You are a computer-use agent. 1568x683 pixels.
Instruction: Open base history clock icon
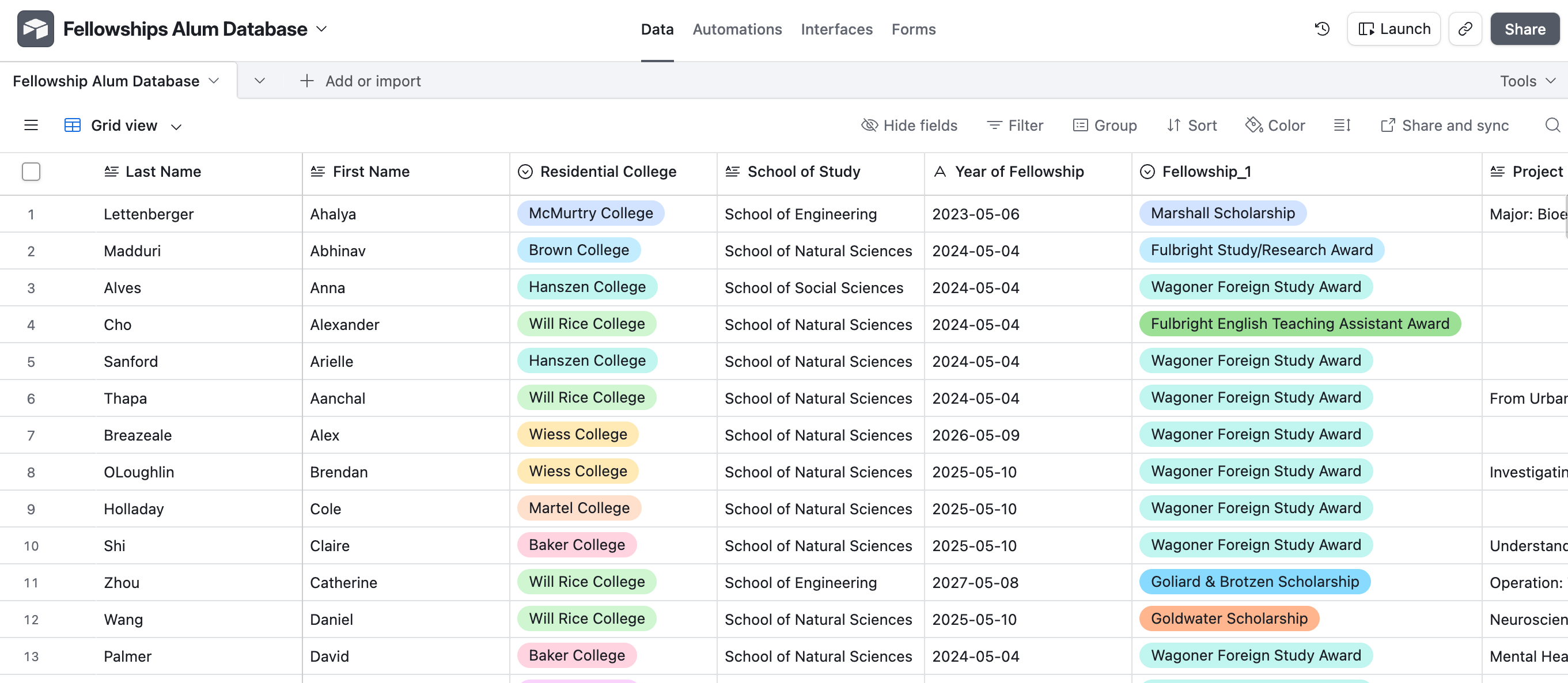1322,29
